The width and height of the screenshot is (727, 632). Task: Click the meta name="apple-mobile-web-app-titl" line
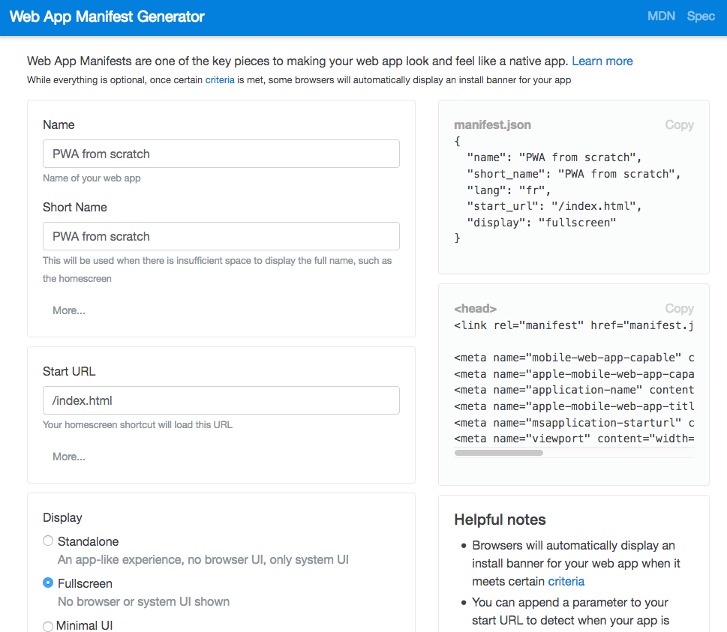574,406
